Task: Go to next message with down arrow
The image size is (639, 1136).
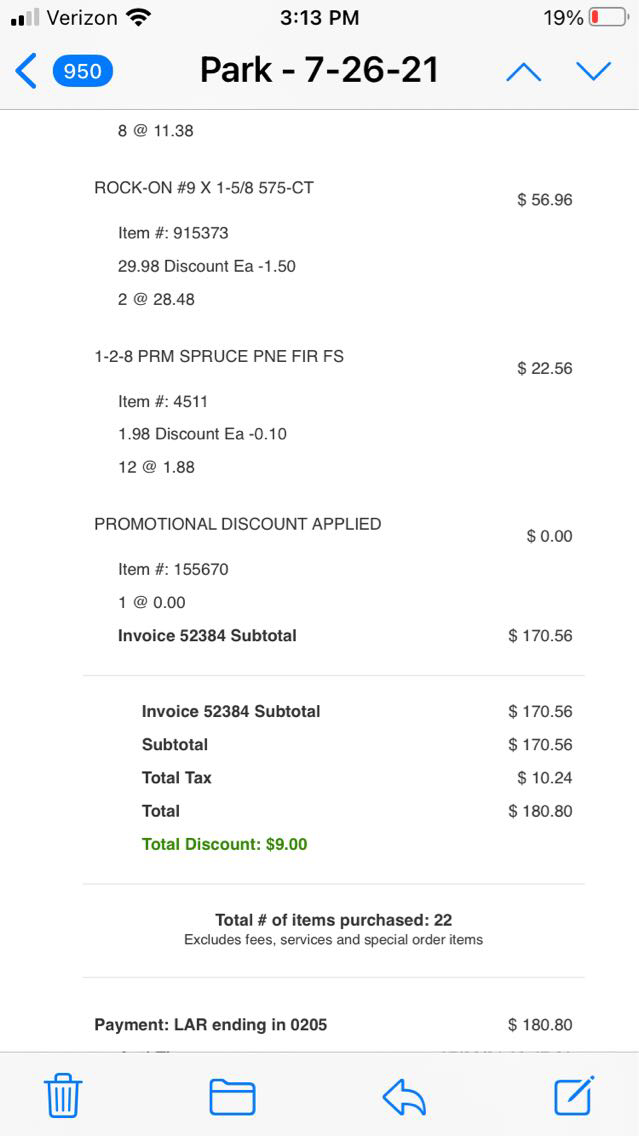Action: coord(593,71)
